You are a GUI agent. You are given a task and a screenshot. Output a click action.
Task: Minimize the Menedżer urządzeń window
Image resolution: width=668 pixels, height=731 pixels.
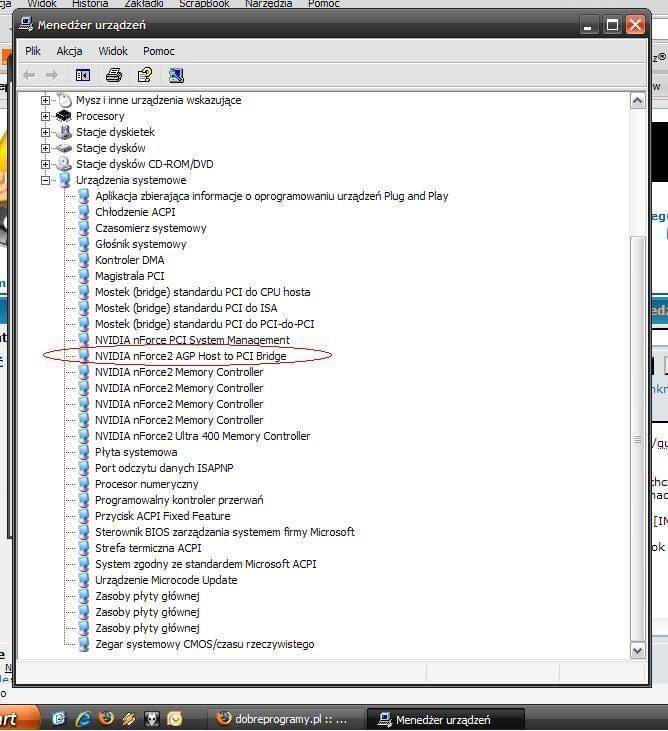point(589,24)
